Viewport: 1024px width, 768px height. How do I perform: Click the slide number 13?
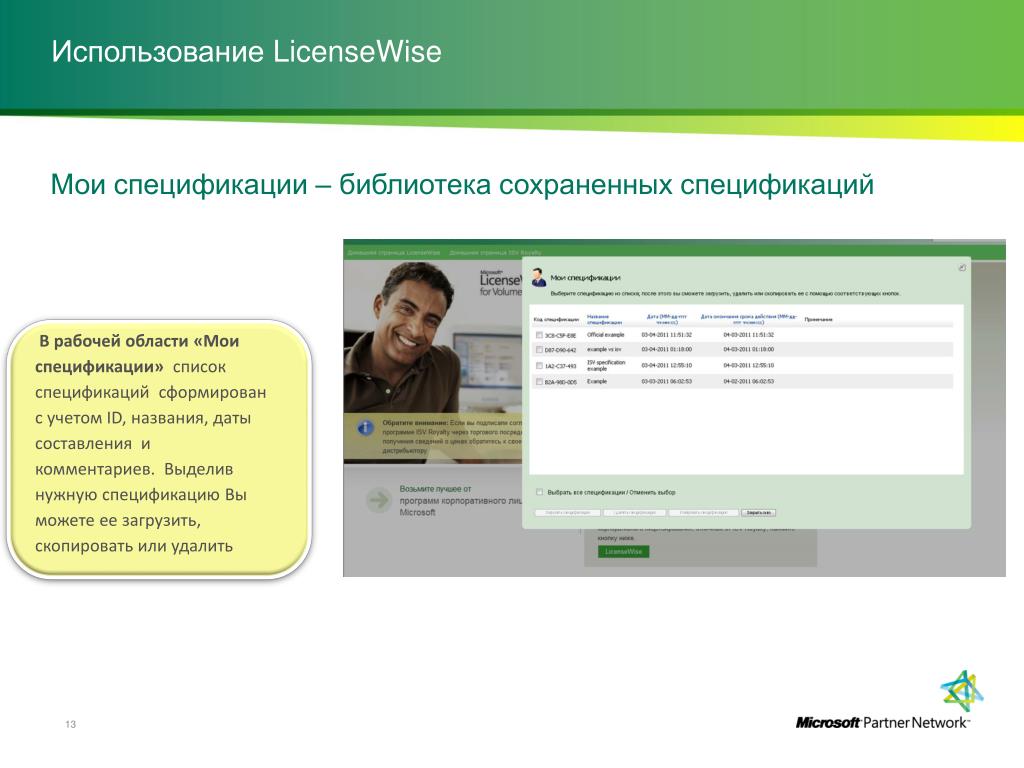(71, 724)
